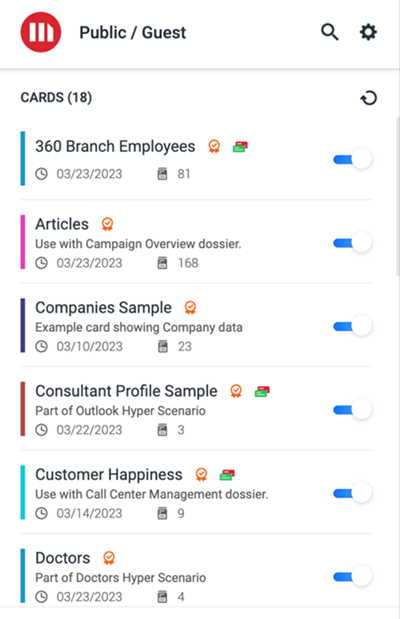Click the vertical scrollbar on the right
This screenshot has height=619, width=400.
click(x=398, y=196)
